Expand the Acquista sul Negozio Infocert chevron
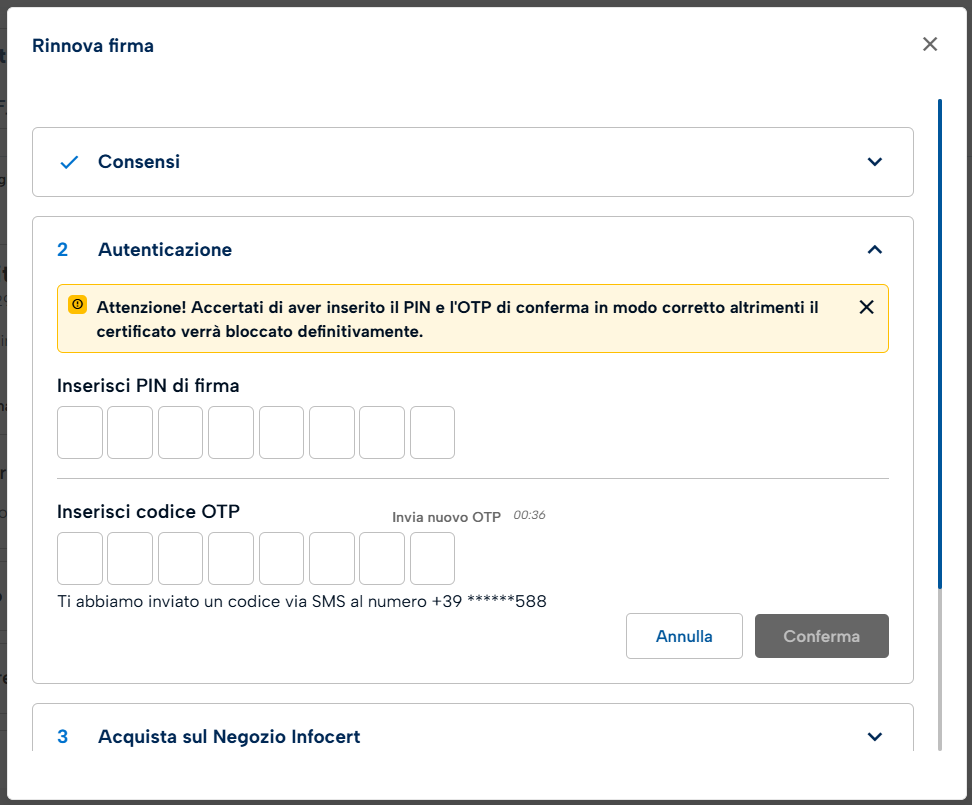 pos(875,737)
